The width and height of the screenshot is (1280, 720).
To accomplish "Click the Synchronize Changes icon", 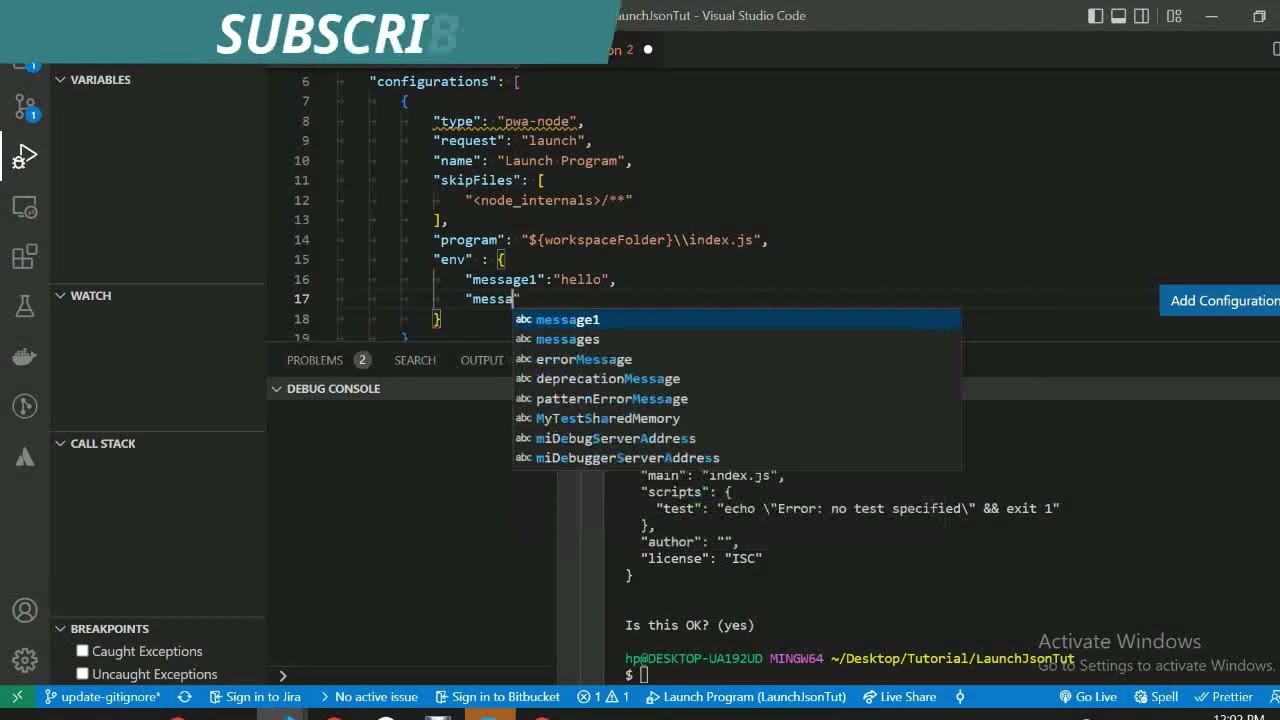I will click(x=184, y=696).
